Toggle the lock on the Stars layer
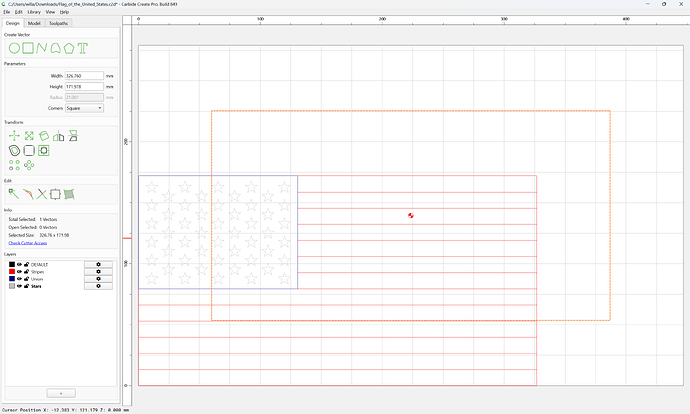 tap(26, 286)
